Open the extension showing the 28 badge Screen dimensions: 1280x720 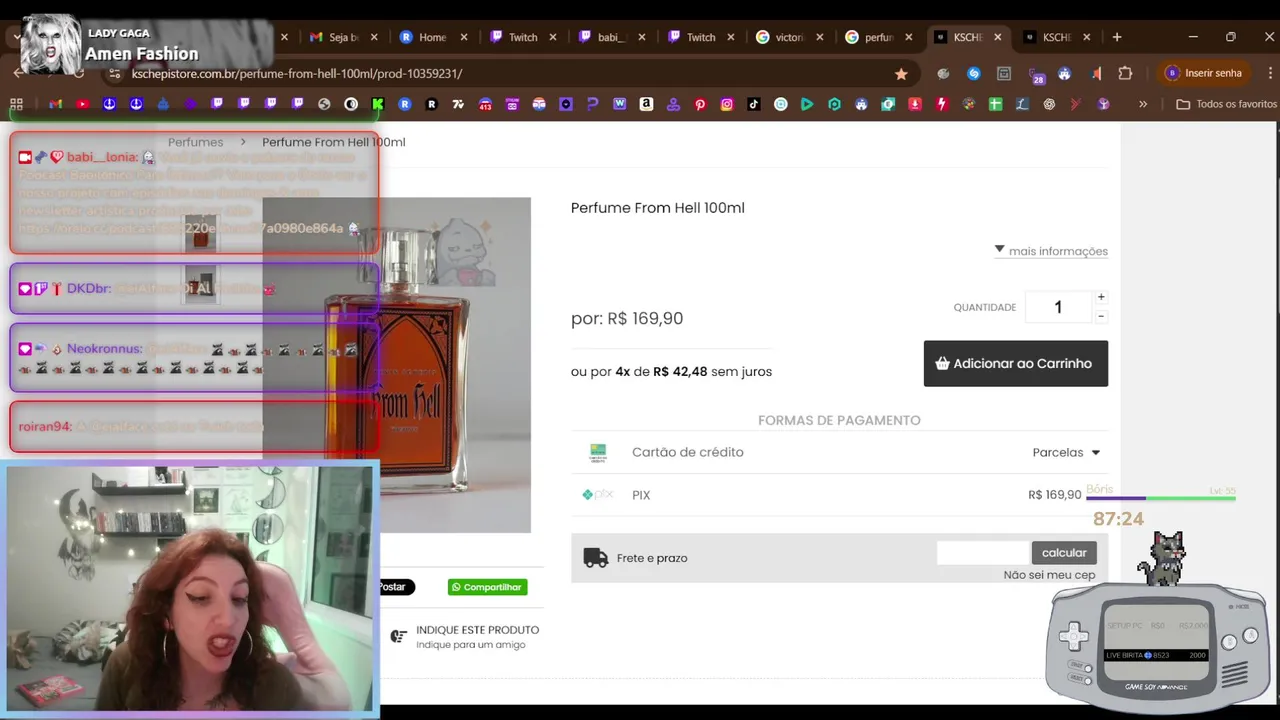point(1035,74)
